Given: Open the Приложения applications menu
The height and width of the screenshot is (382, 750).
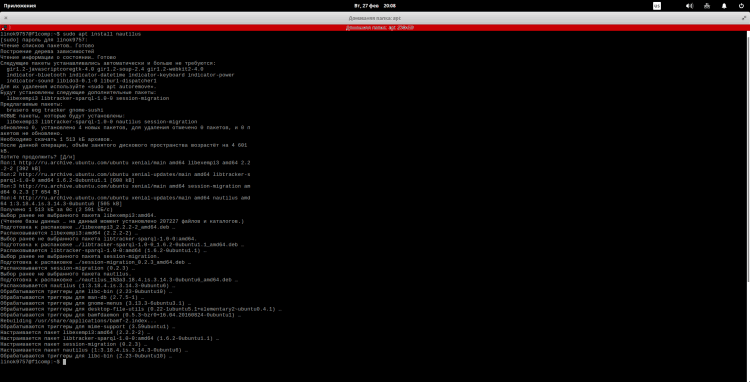Looking at the screenshot, I should click(20, 6).
